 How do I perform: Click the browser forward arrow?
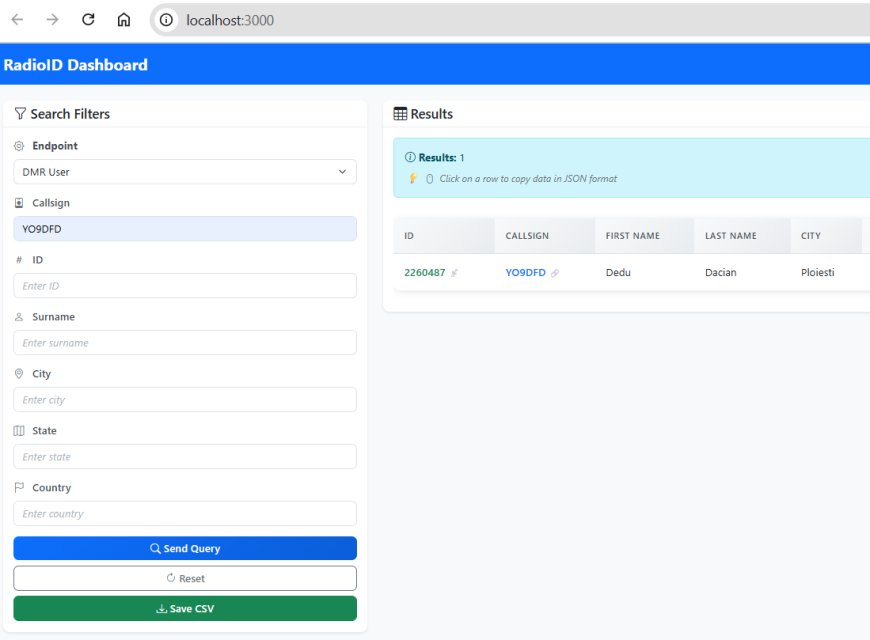53,20
